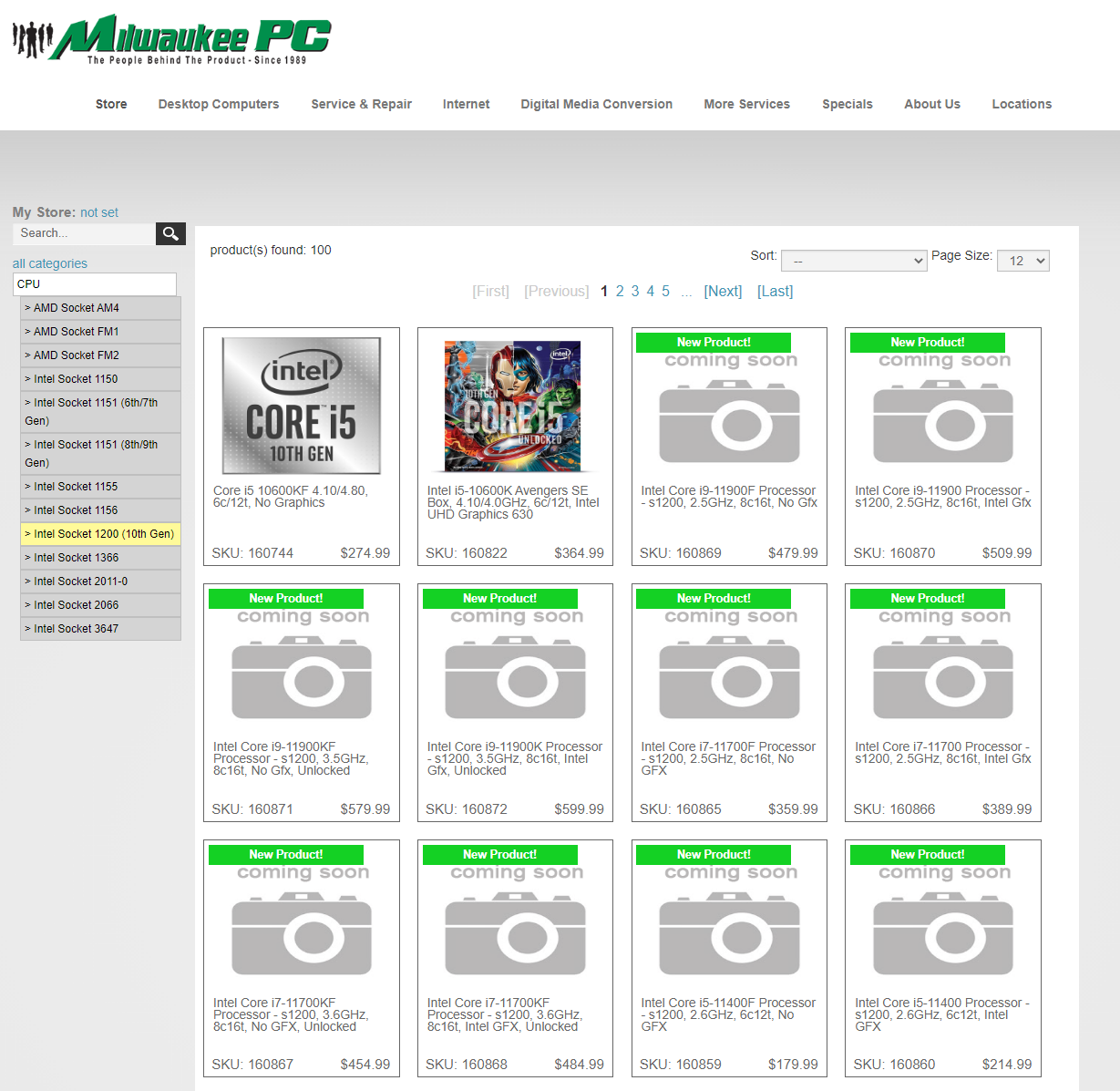1120x1091 pixels.
Task: Open the i5-10600K Avengers SE box image
Action: click(x=515, y=407)
